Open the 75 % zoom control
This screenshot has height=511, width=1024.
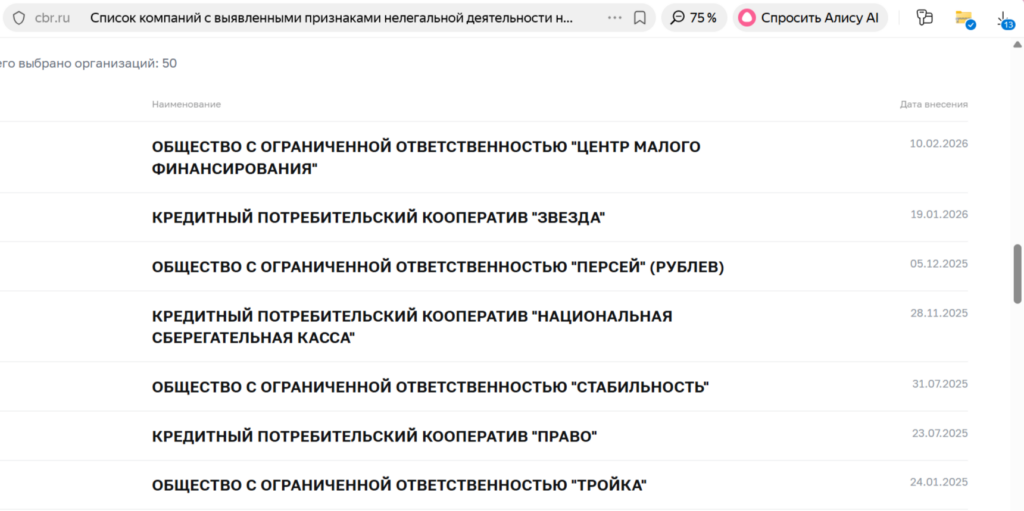point(694,18)
